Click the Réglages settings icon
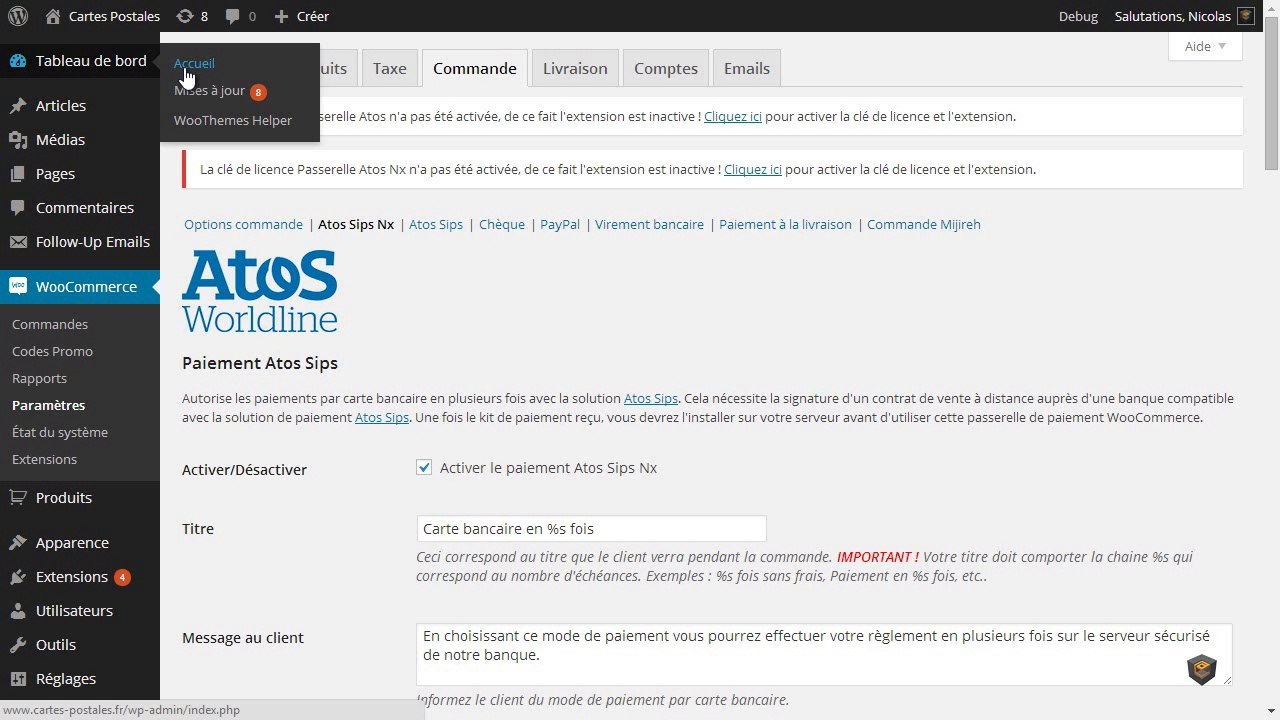This screenshot has height=720, width=1280. 18,679
